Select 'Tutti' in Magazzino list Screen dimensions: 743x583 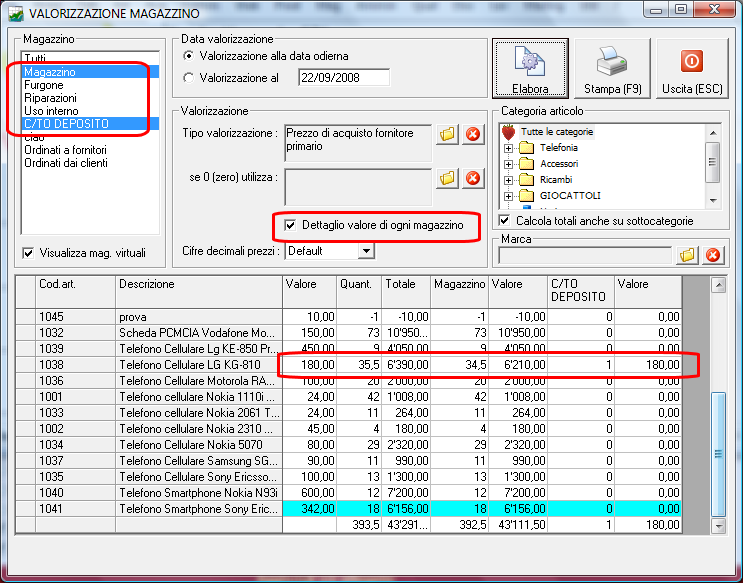tap(90, 58)
